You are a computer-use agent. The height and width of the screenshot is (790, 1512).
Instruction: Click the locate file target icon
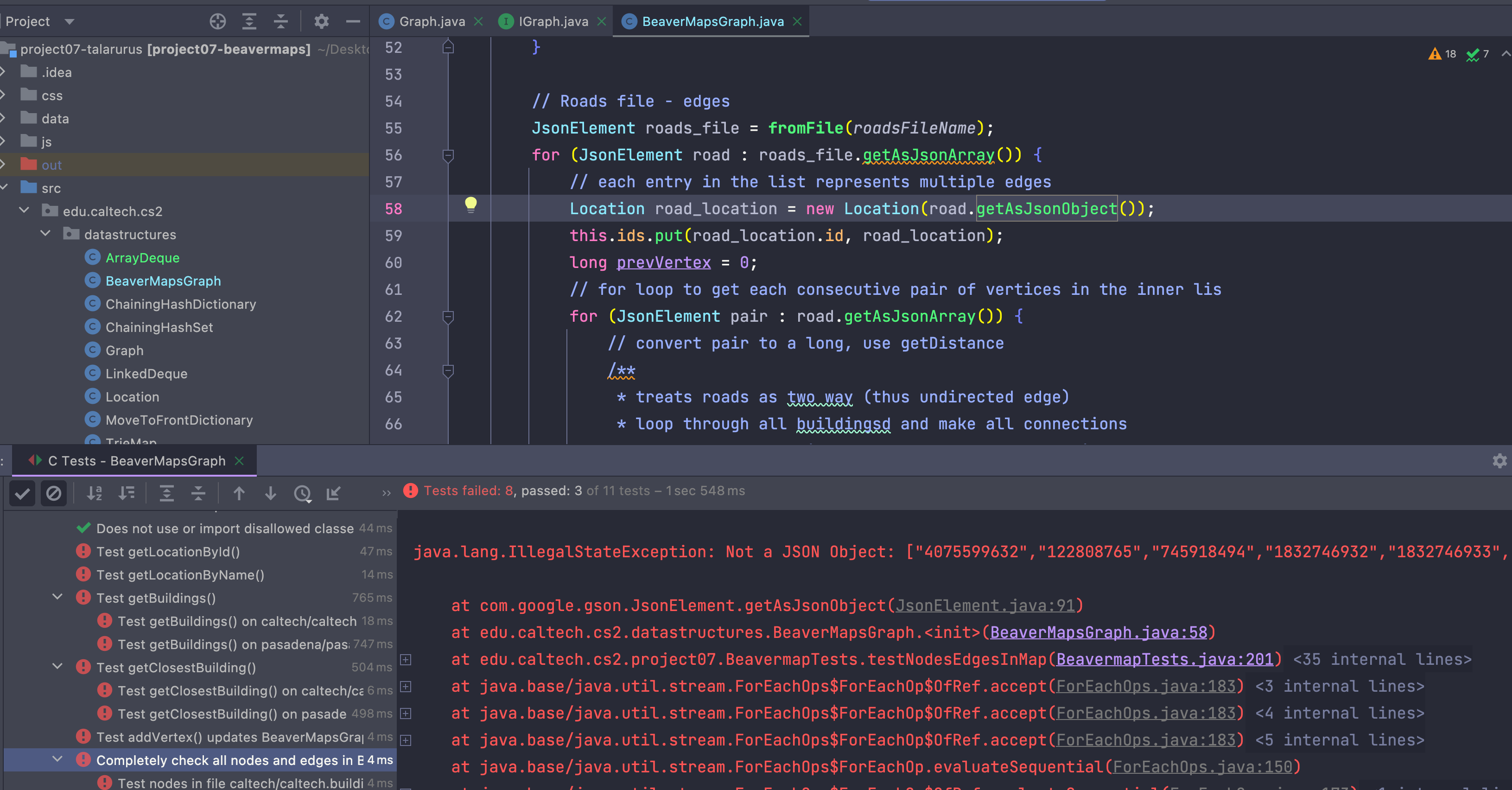218,22
